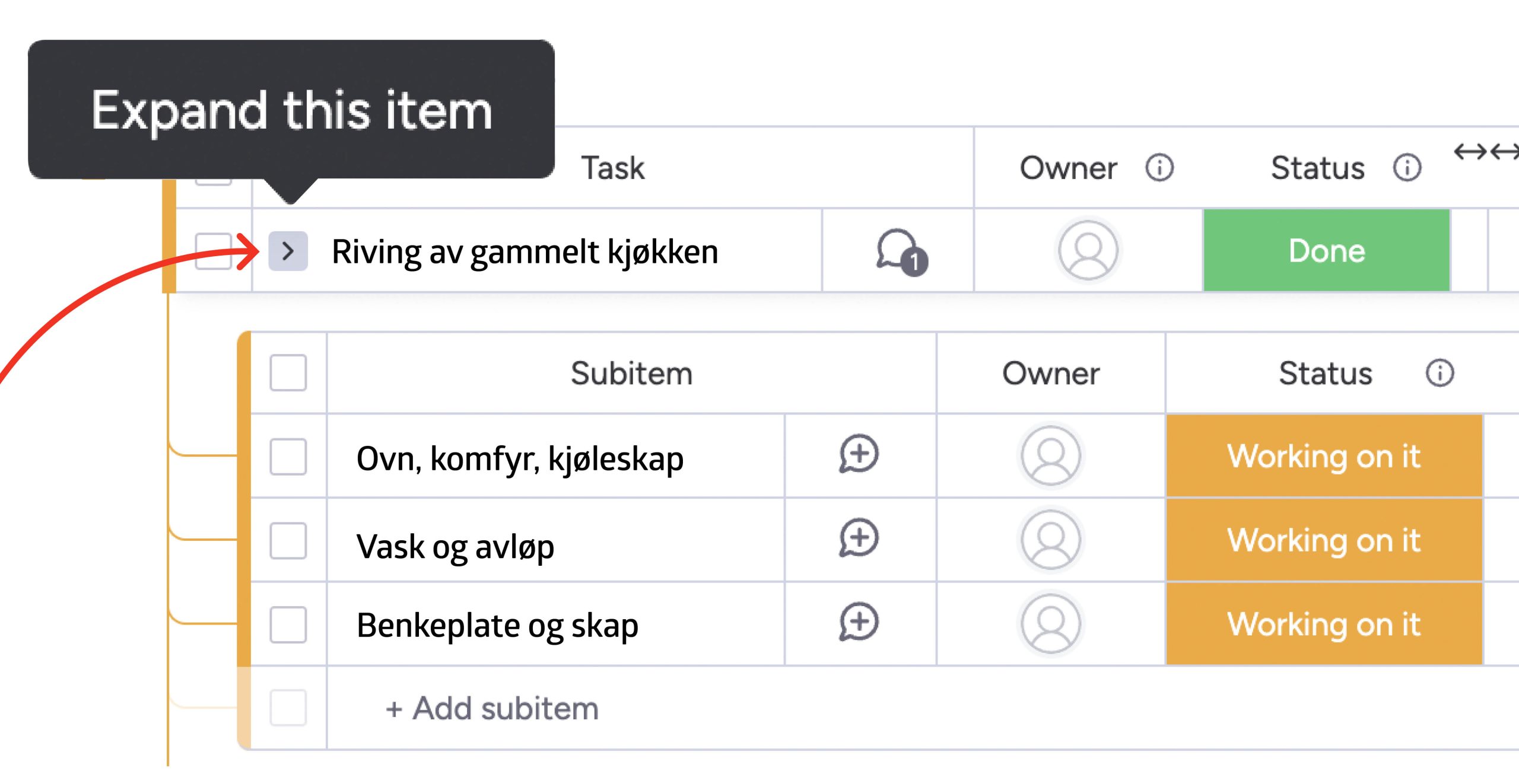Viewport: 1519px width, 784px height.
Task: Add update to Vask og avløp
Action: coord(859,538)
